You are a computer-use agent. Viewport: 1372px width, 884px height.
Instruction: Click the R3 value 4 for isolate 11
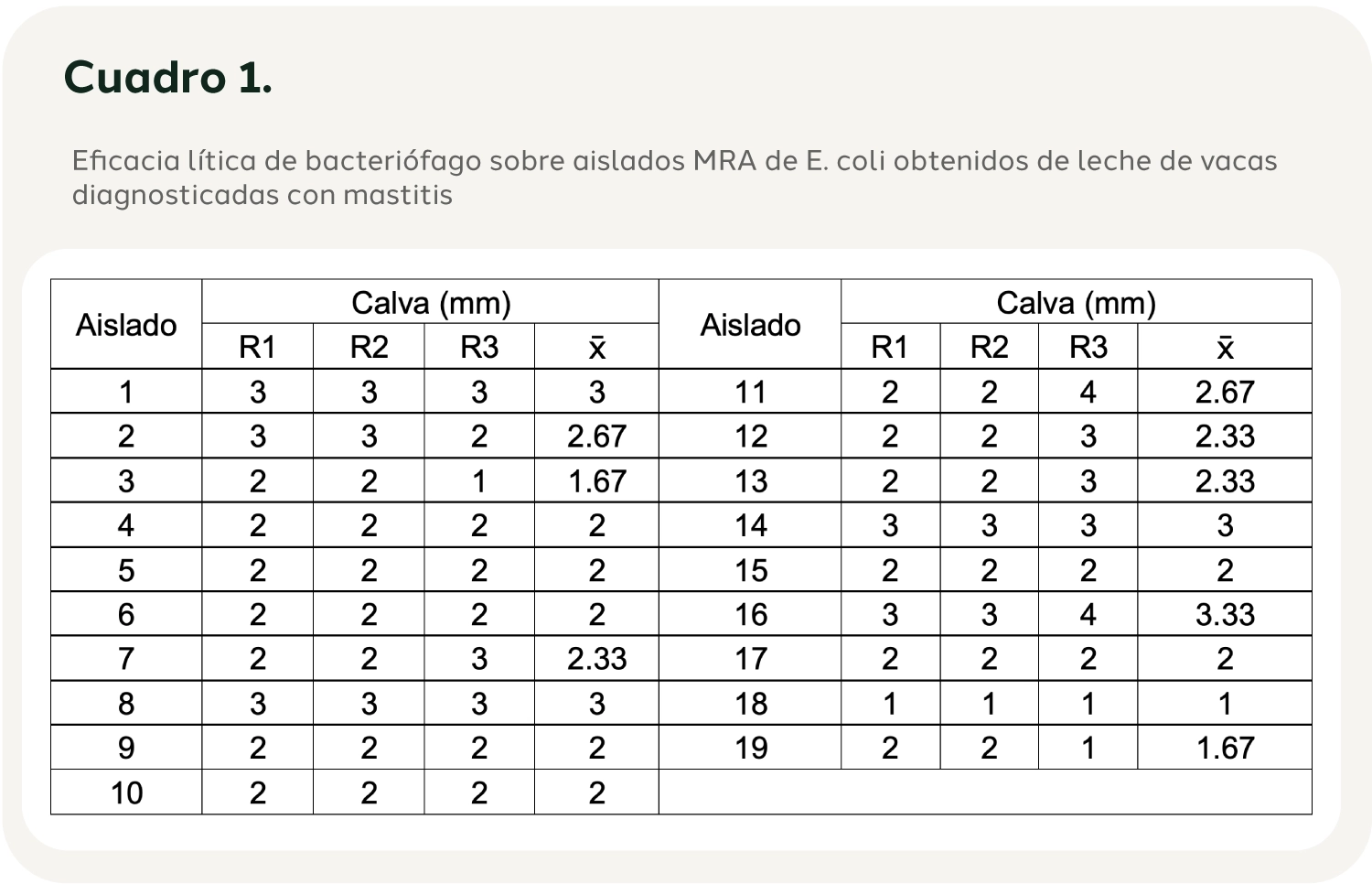click(x=1088, y=392)
